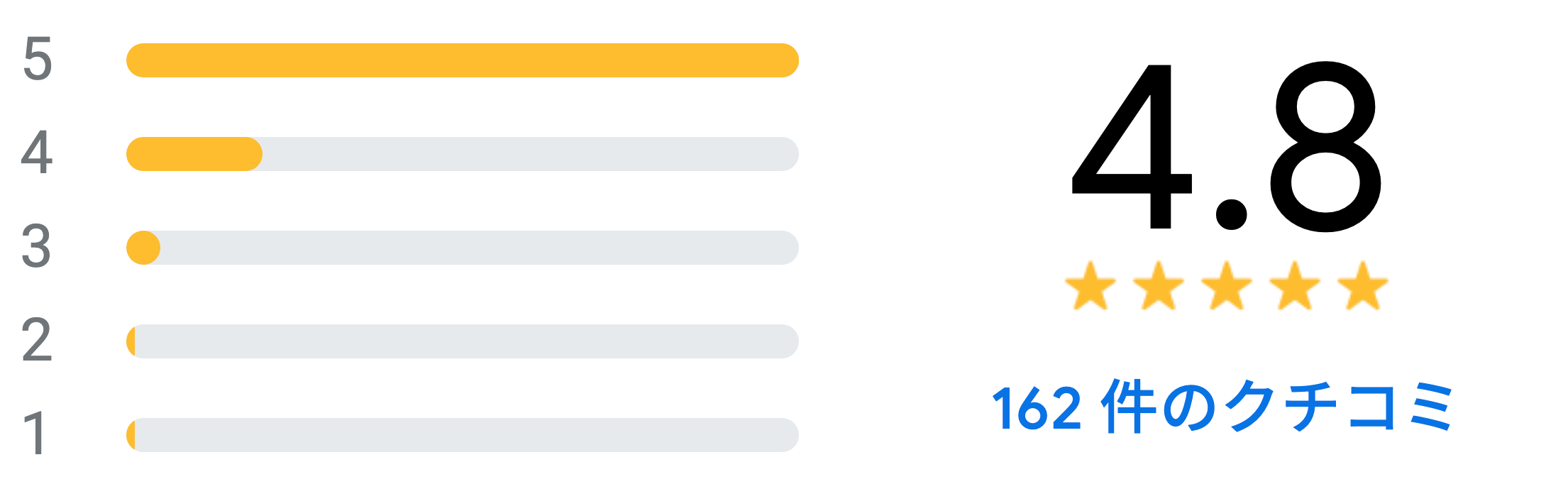Click grey empty part of 4-star bar

pyautogui.click(x=531, y=154)
